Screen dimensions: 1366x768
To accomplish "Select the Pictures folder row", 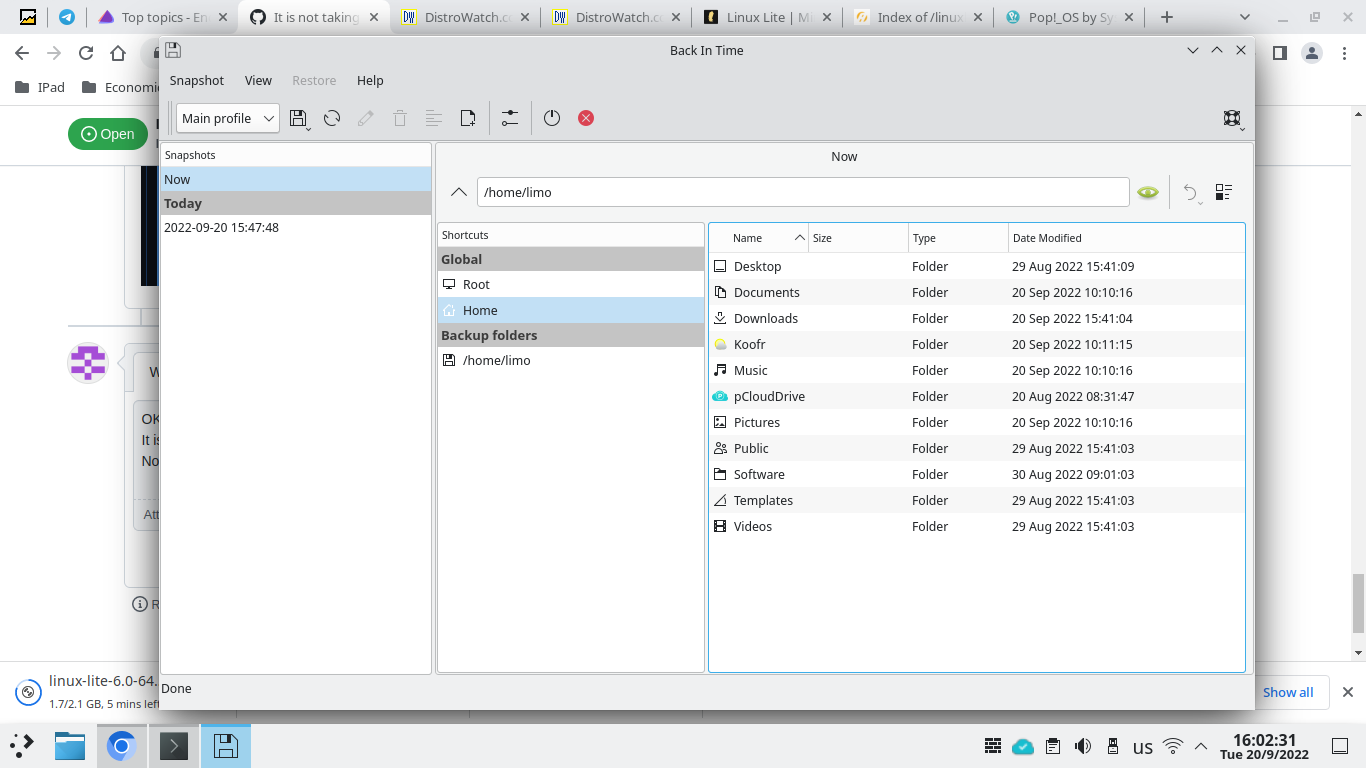I will 977,422.
